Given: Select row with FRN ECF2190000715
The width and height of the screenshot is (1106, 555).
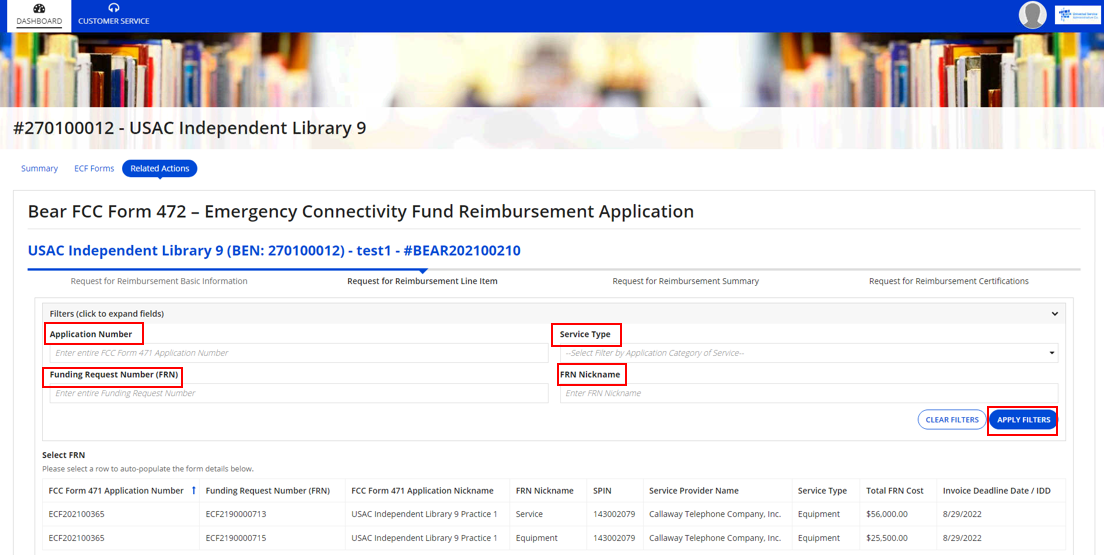Looking at the screenshot, I should [x=554, y=538].
